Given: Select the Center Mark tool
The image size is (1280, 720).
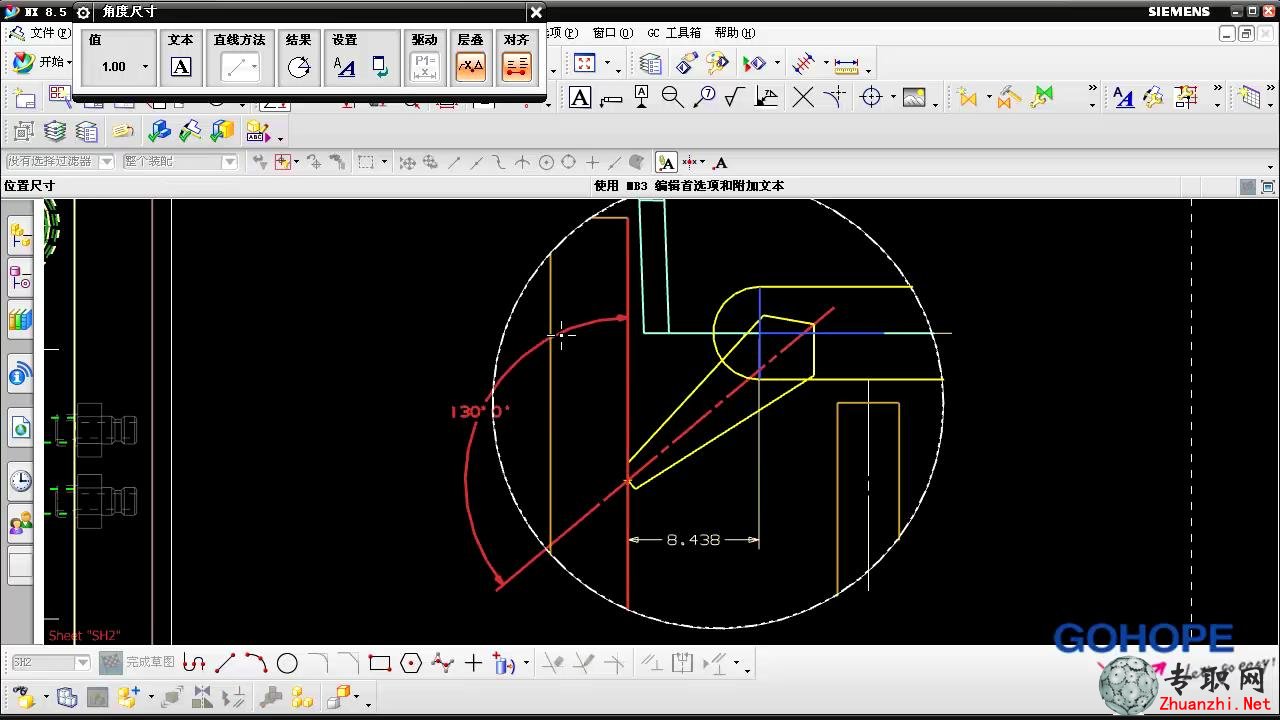Looking at the screenshot, I should click(x=872, y=97).
